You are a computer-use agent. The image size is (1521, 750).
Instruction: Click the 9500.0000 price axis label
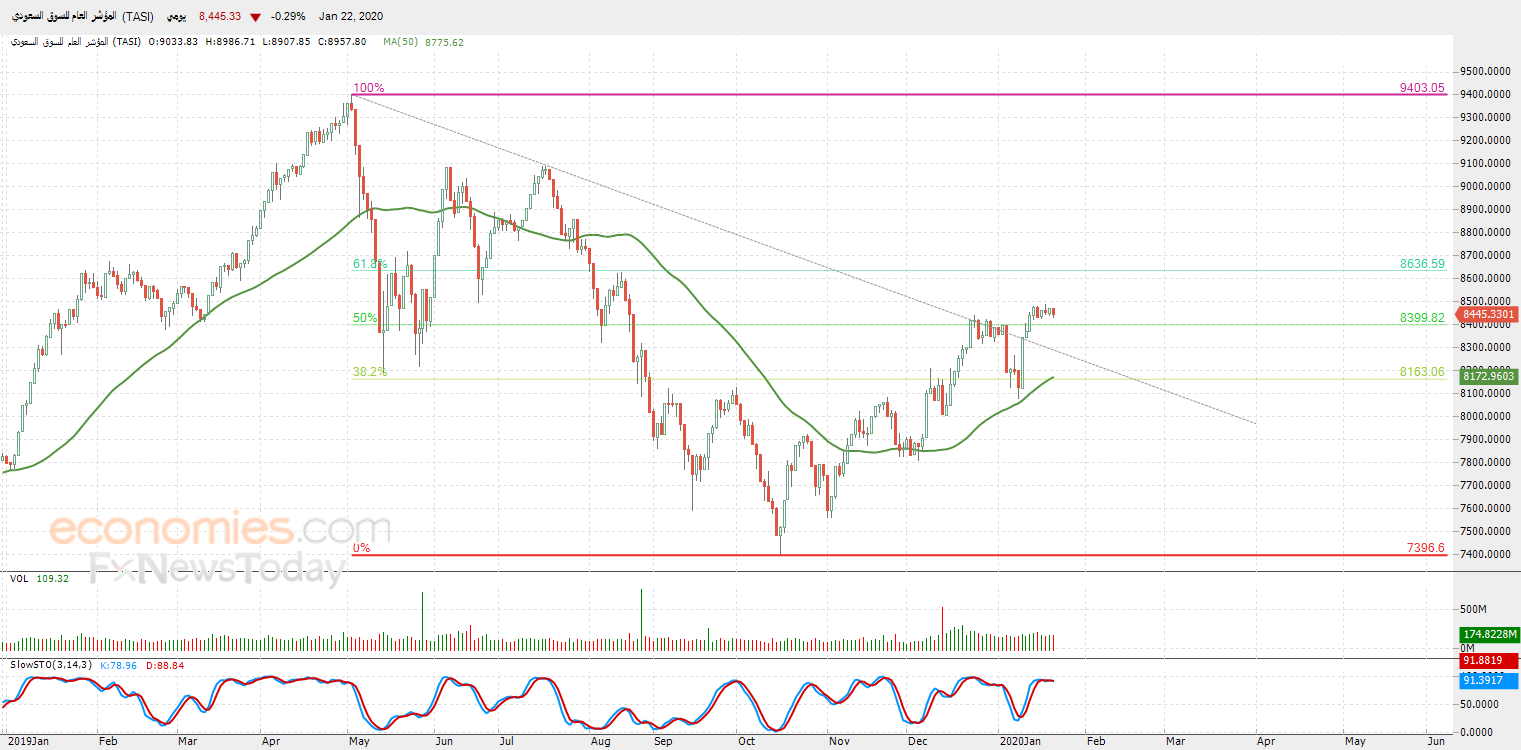pyautogui.click(x=1488, y=71)
